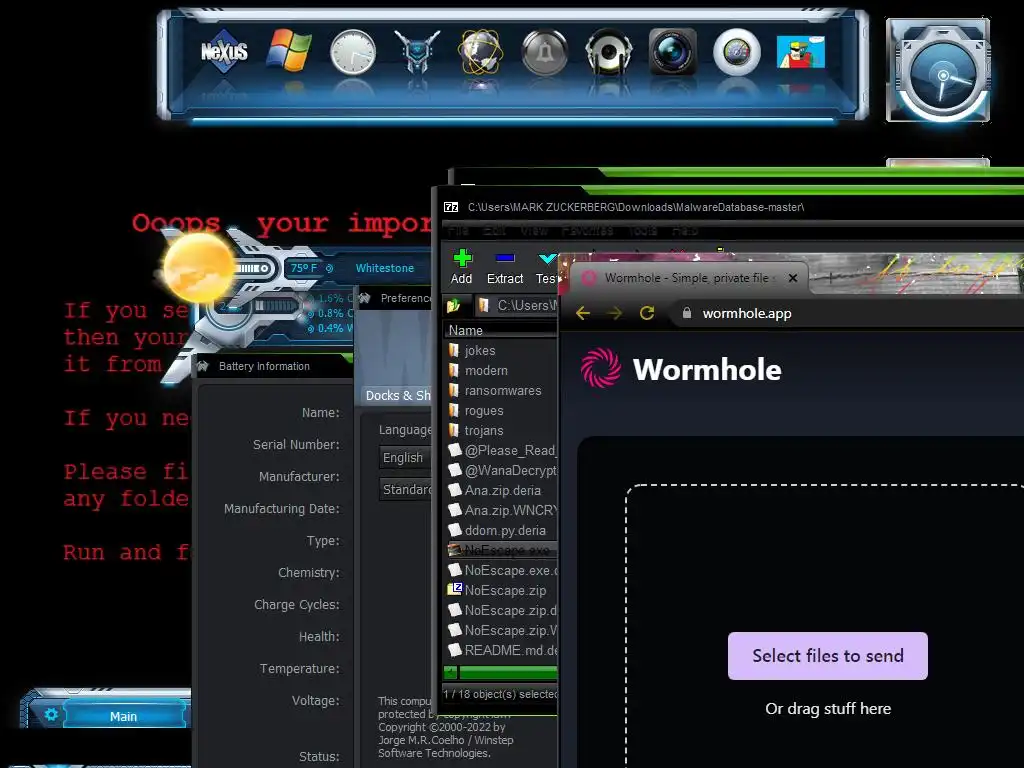Select the @WanaDecrypt file
Screen dimensions: 1024x768
[502, 470]
